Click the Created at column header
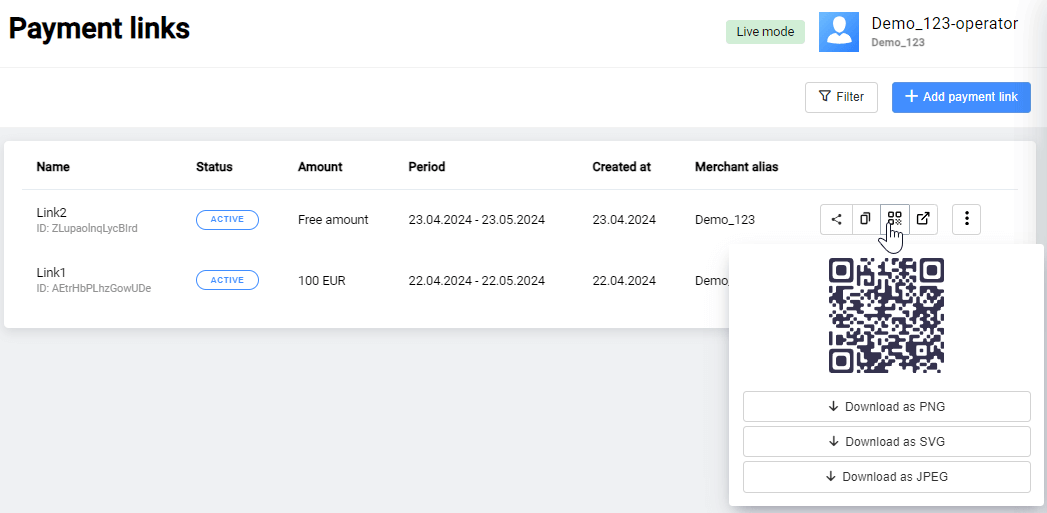 [621, 167]
